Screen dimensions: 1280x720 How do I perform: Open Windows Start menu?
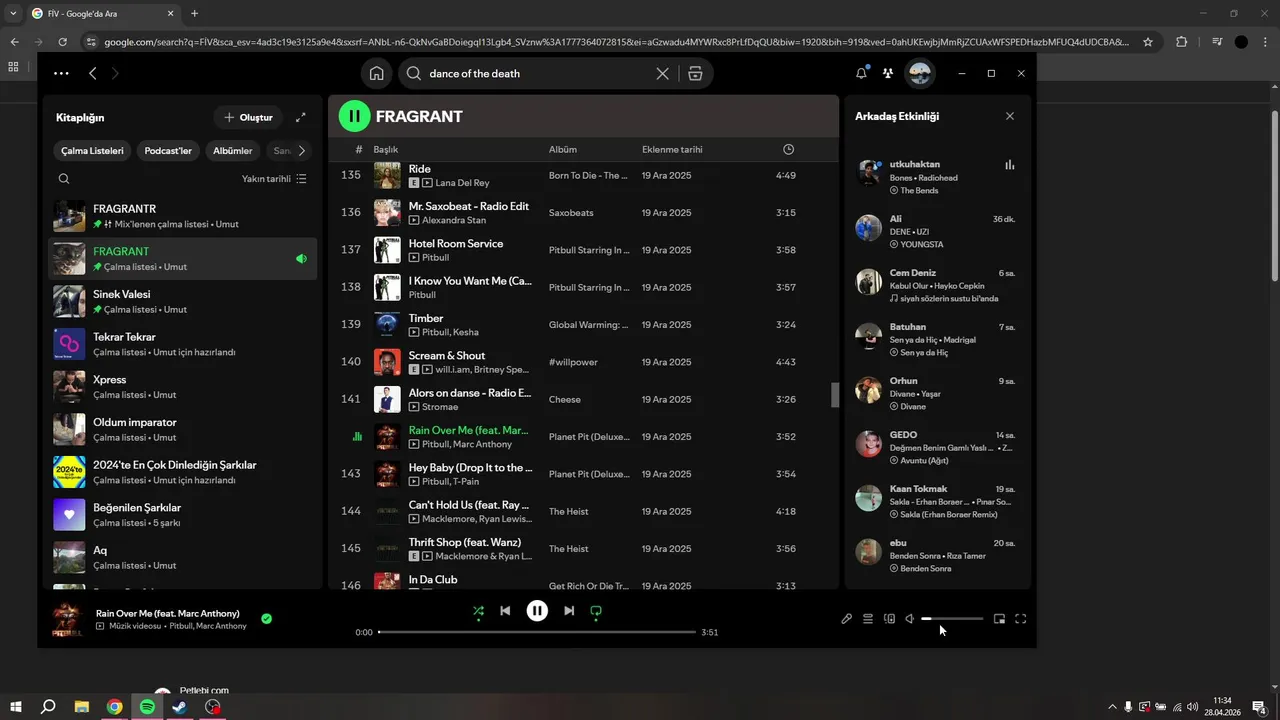click(x=15, y=707)
